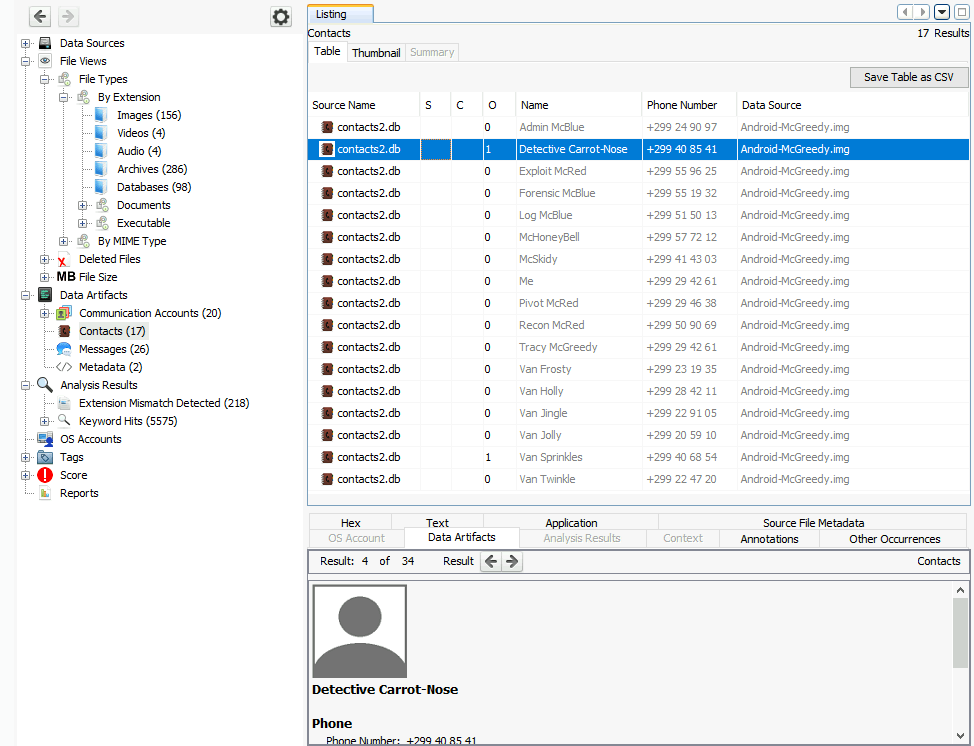The width and height of the screenshot is (974, 746).
Task: Sort by Data Source column header
Action: coord(852,105)
